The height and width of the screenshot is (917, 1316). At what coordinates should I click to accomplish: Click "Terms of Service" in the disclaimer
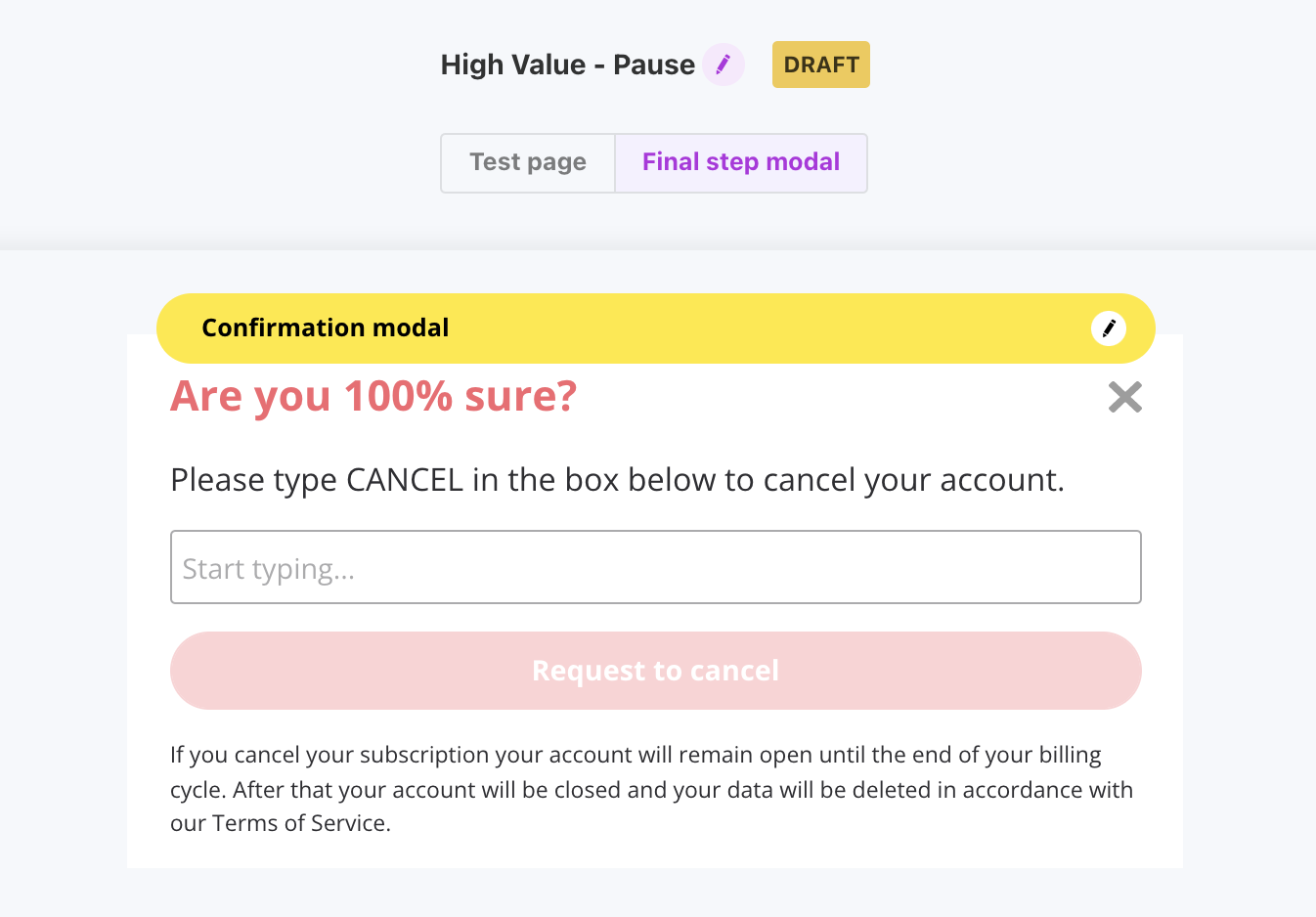[300, 823]
